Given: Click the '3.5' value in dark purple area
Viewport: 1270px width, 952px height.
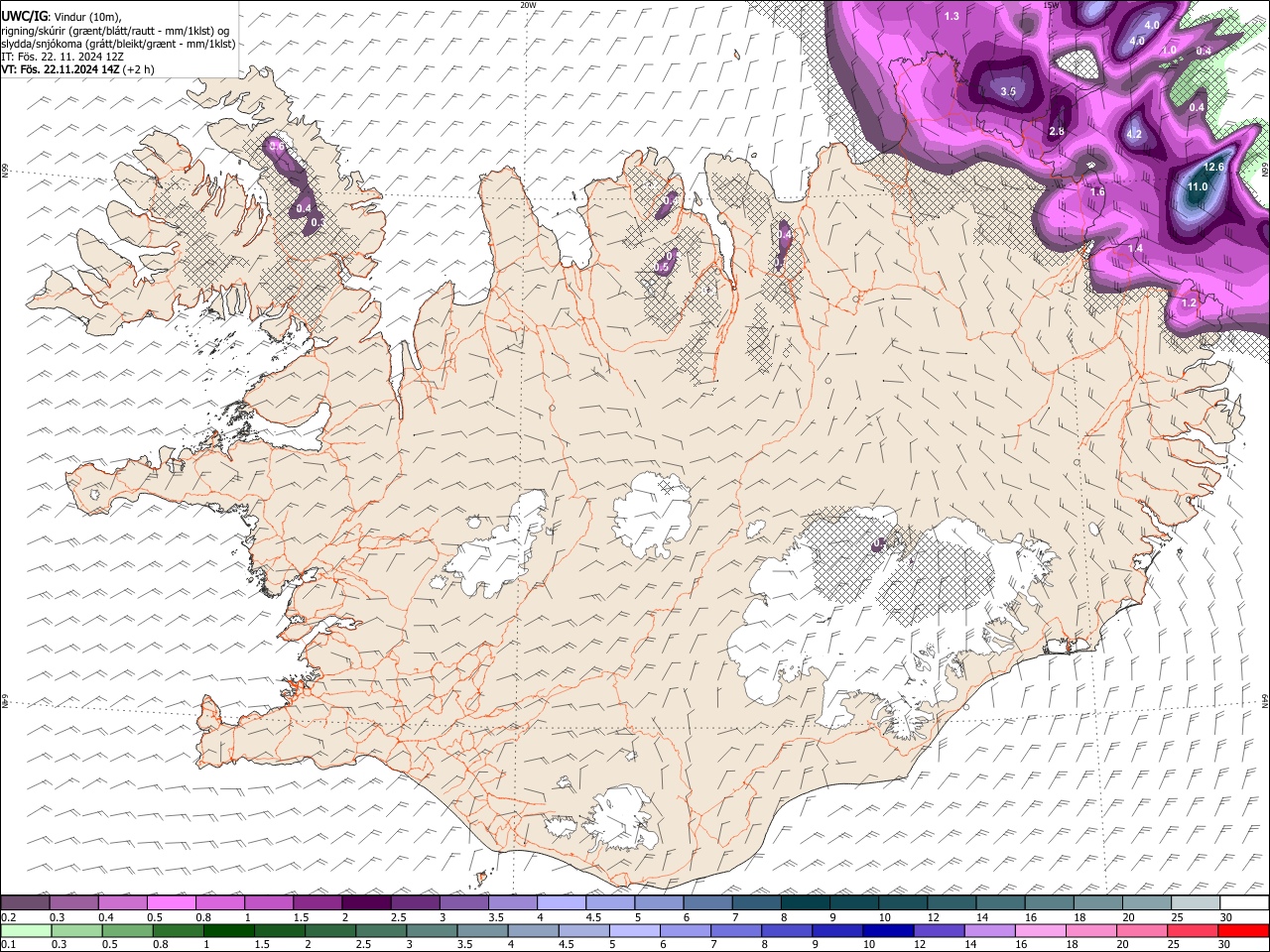Looking at the screenshot, I should click(x=1008, y=91).
